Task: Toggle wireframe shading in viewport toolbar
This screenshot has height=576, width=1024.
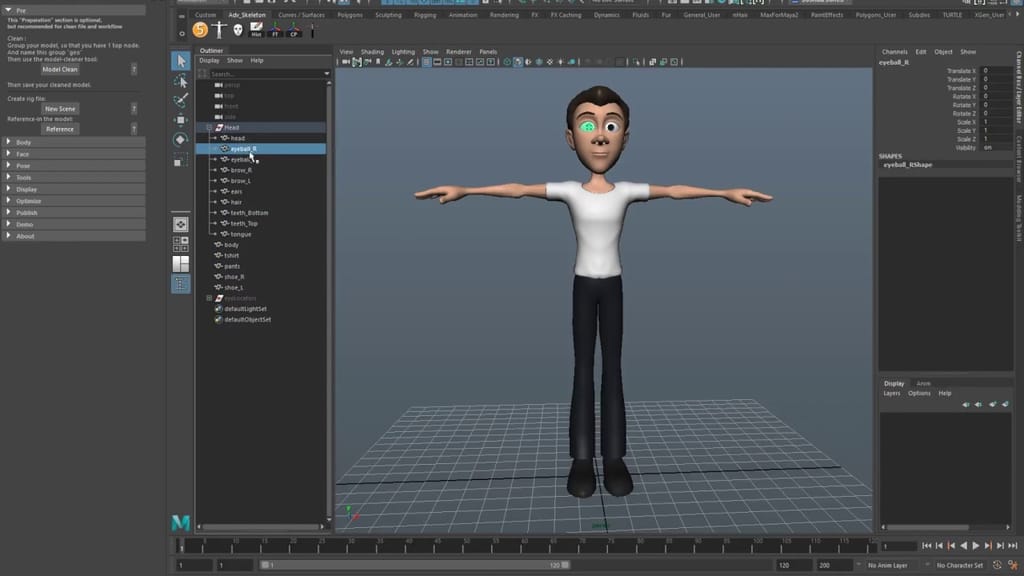Action: 507,62
